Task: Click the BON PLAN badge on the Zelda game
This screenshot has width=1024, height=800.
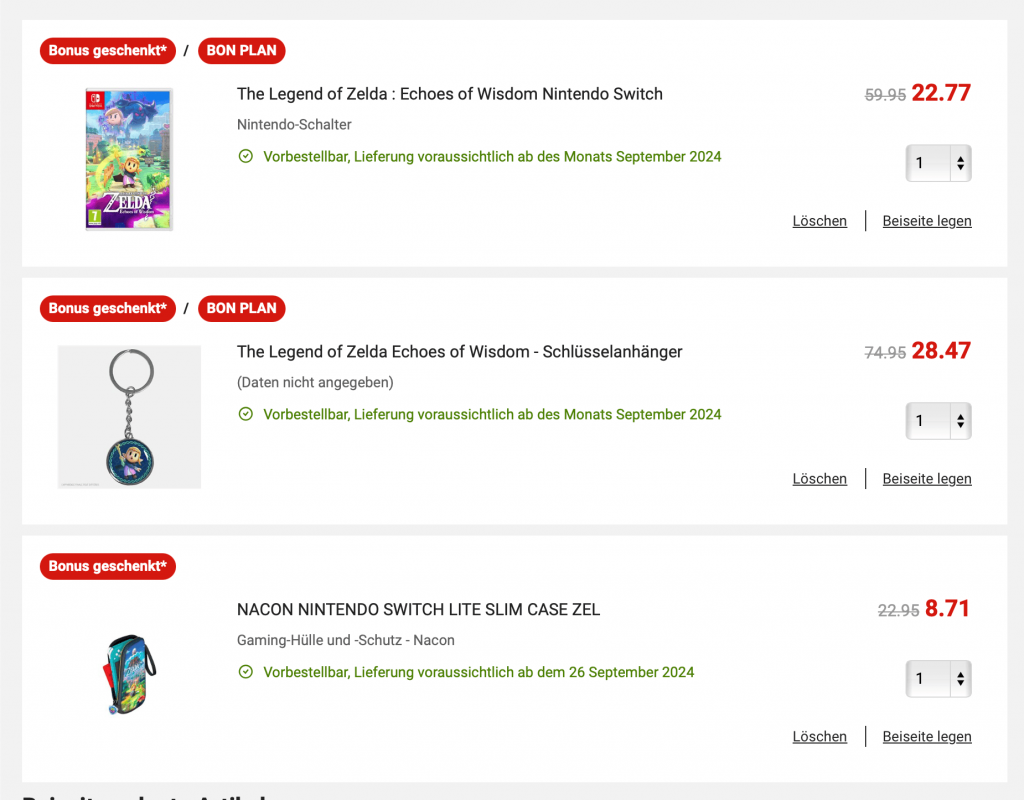Action: click(x=241, y=51)
